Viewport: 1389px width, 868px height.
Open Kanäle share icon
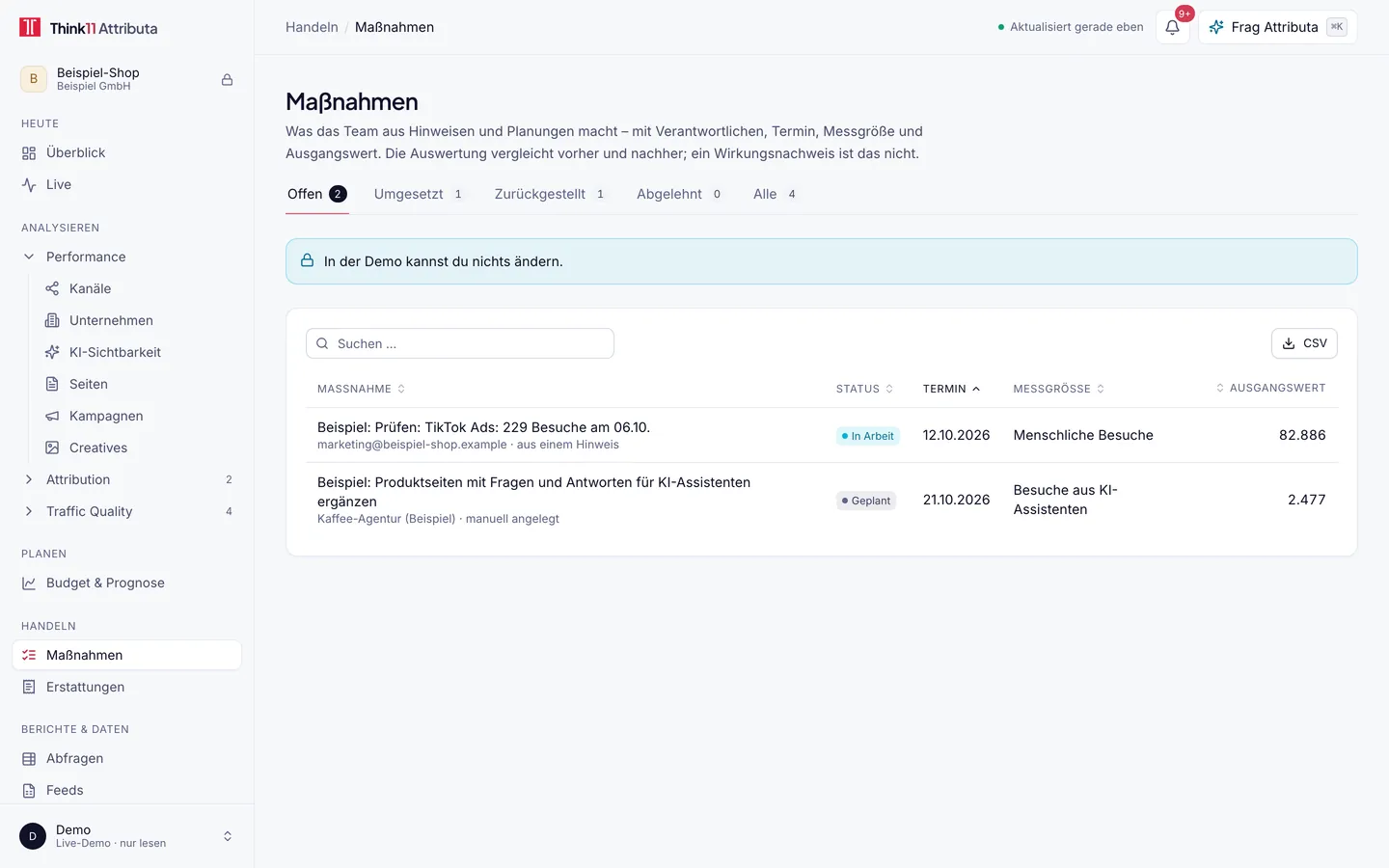pos(52,288)
